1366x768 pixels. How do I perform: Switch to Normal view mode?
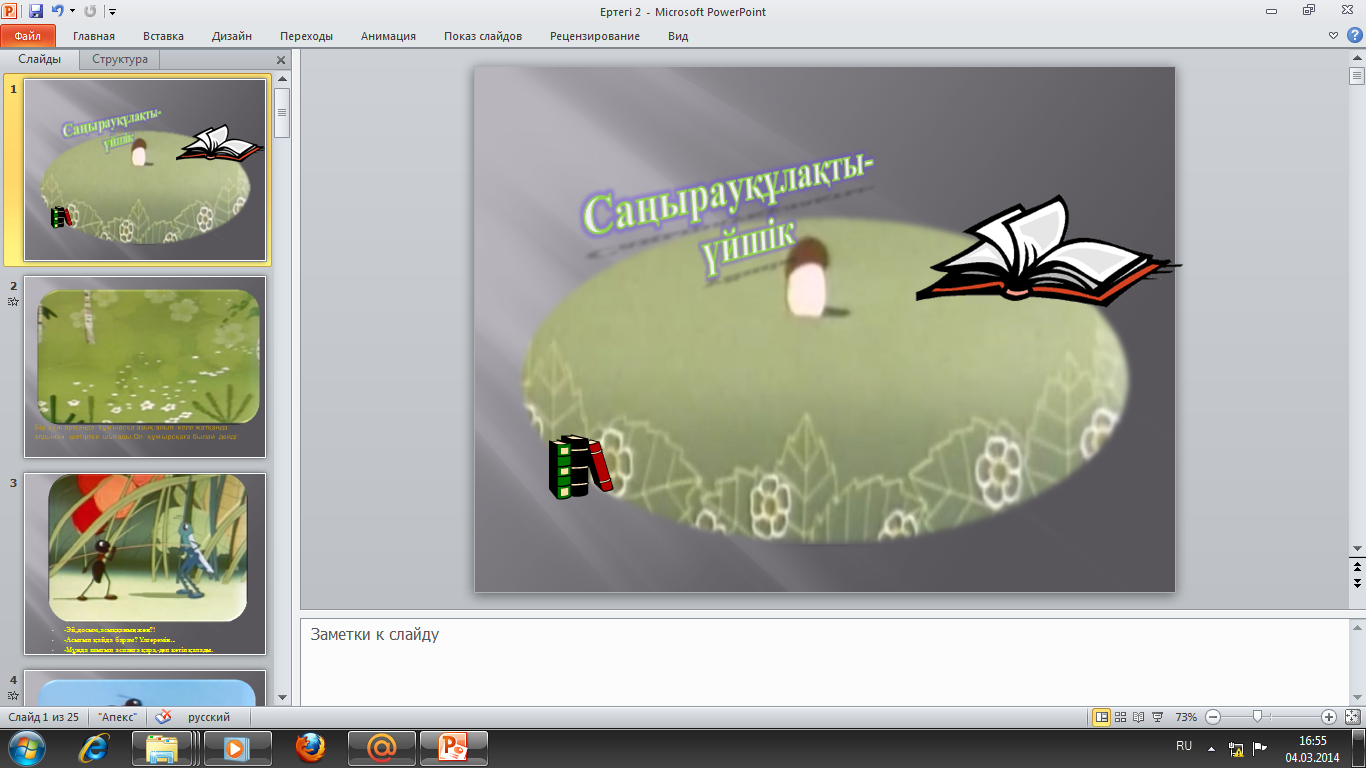1101,717
